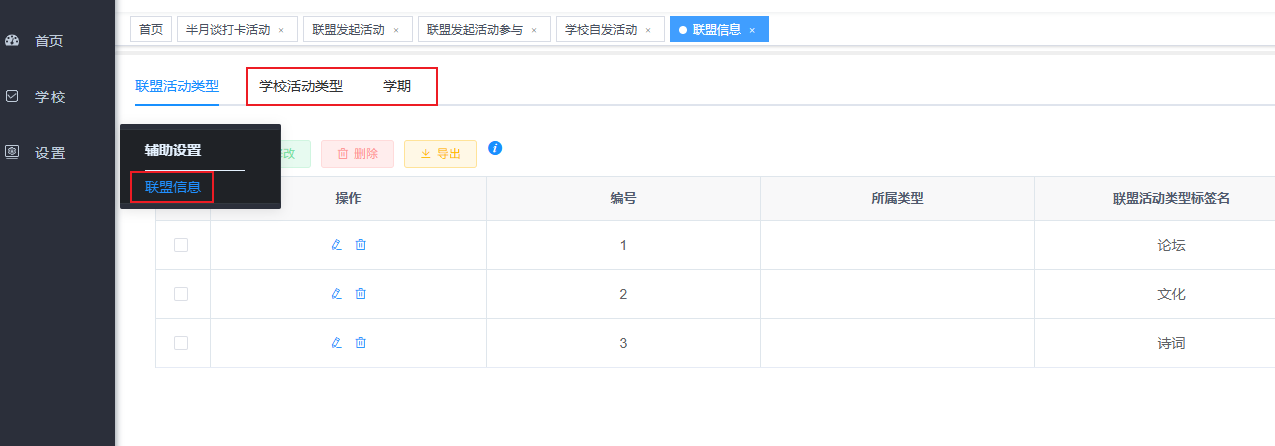Image resolution: width=1275 pixels, height=446 pixels.
Task: Open 联盟信息 in the 辅助设置 flyout
Action: tap(173, 186)
